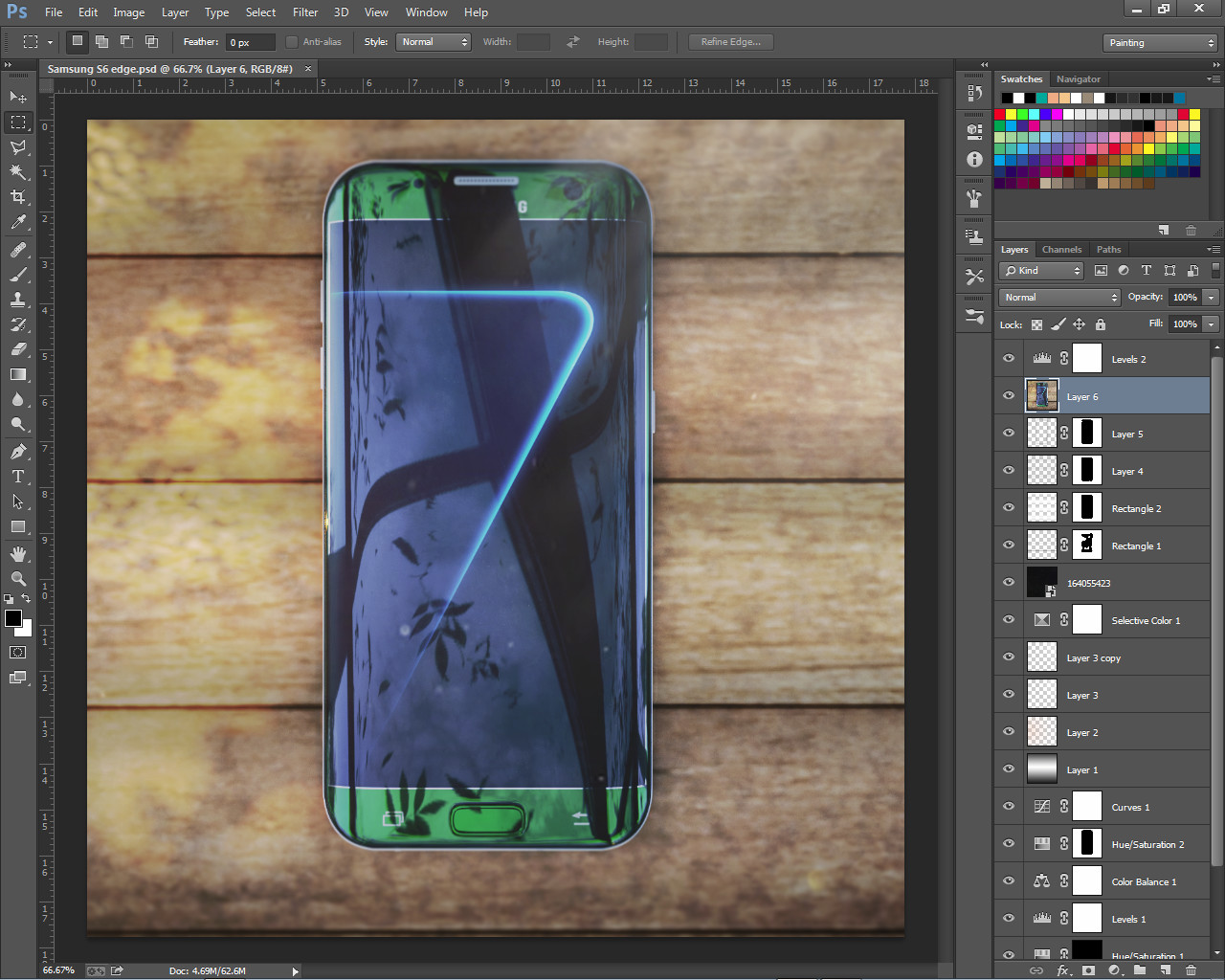
Task: Select the Layer 6 thumbnail
Action: tap(1042, 395)
